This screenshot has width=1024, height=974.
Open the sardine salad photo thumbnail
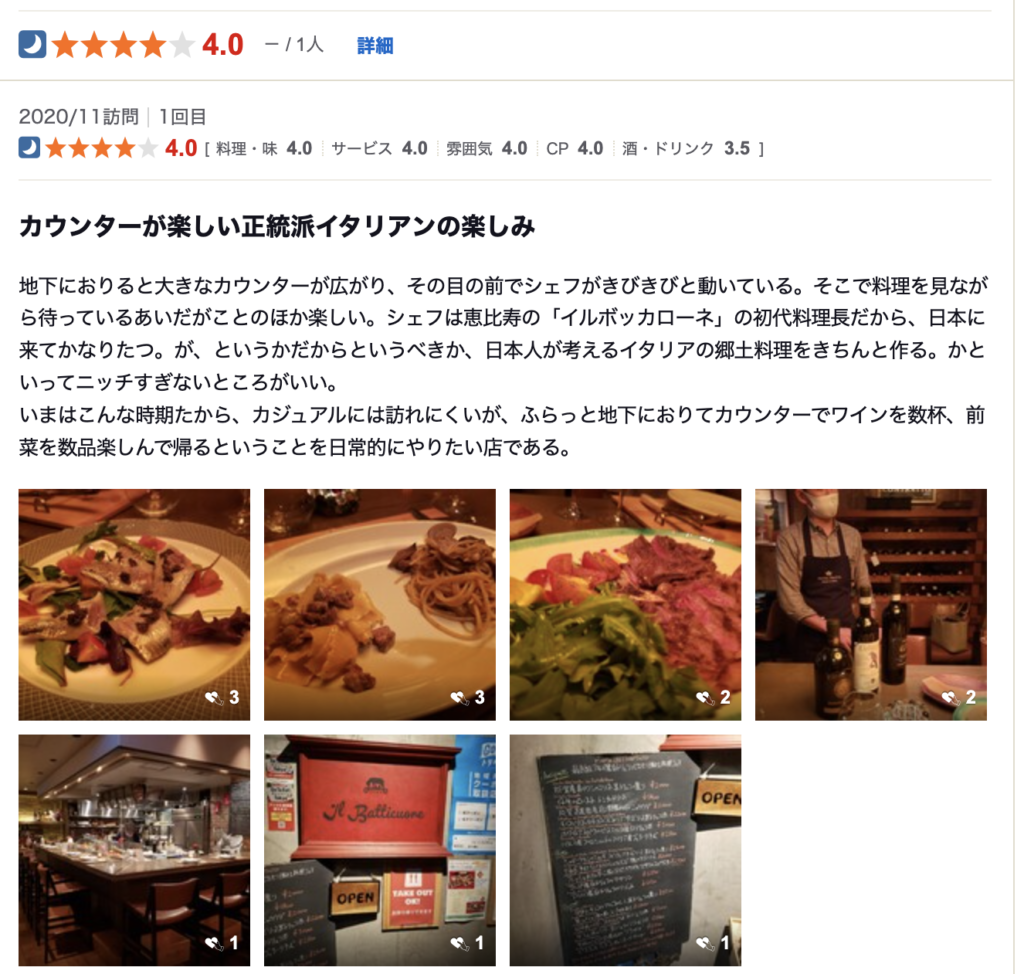134,604
